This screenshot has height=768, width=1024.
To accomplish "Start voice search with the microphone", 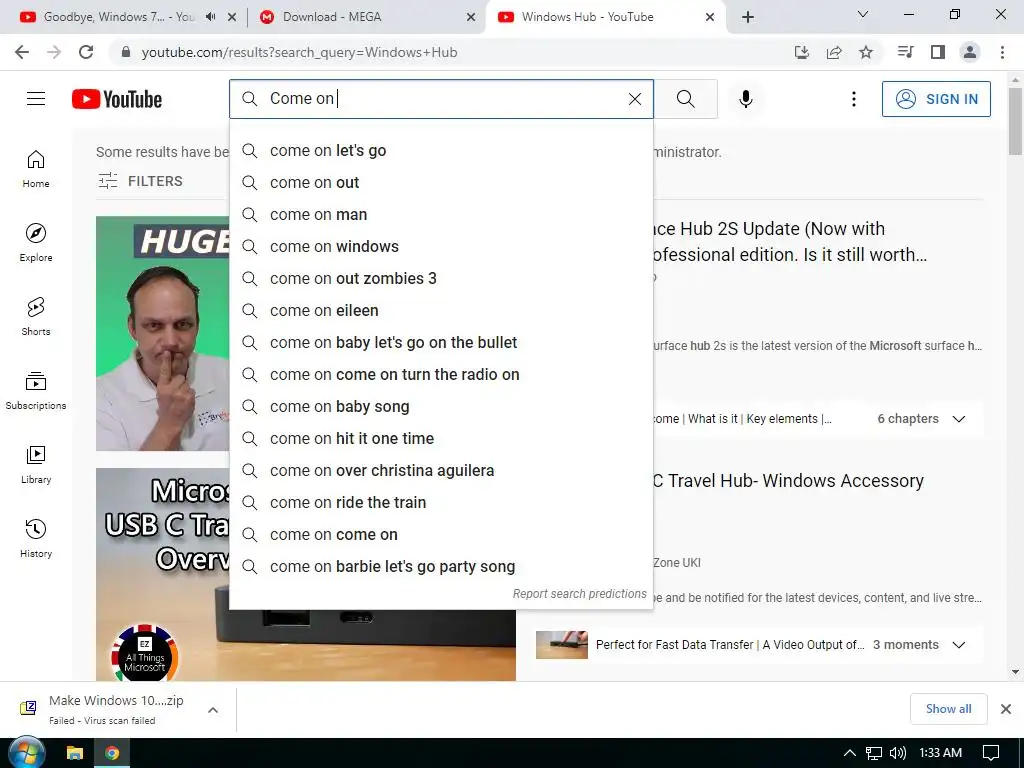I will [746, 99].
